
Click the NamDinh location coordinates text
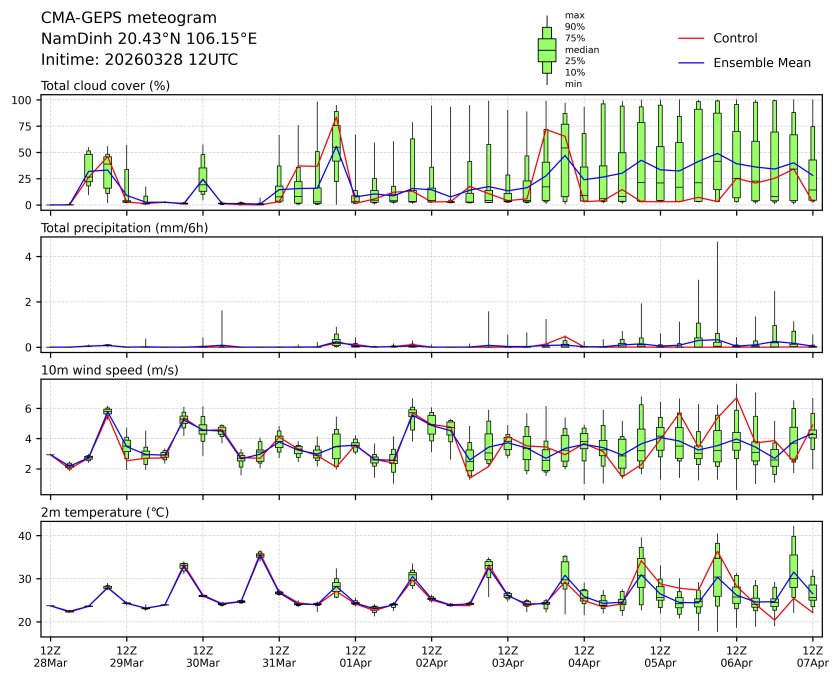tap(149, 38)
